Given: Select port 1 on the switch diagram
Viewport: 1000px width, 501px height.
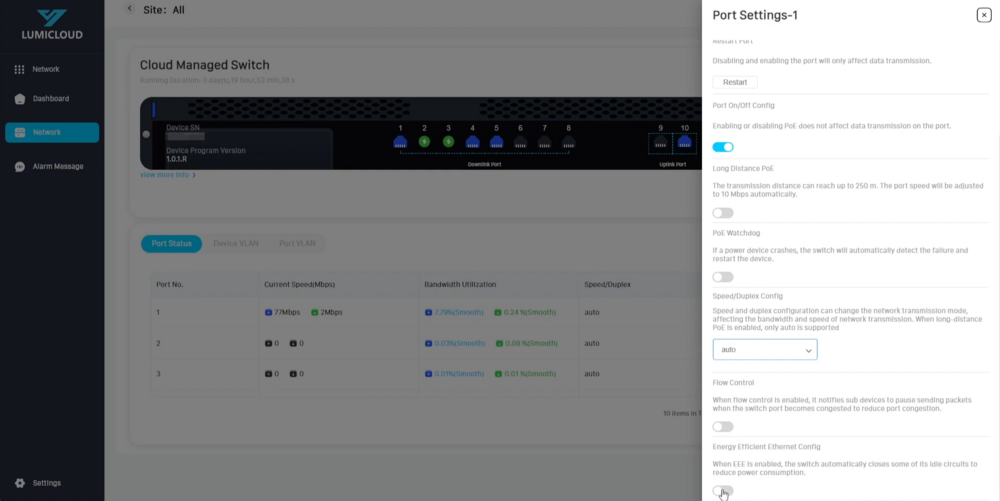Looking at the screenshot, I should coord(400,142).
